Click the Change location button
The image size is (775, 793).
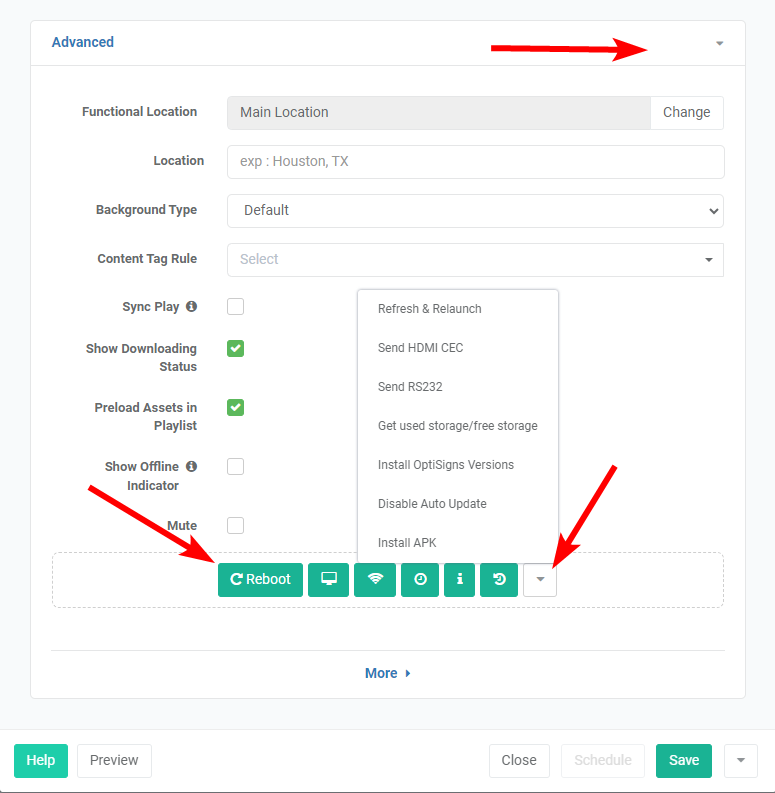[686, 113]
